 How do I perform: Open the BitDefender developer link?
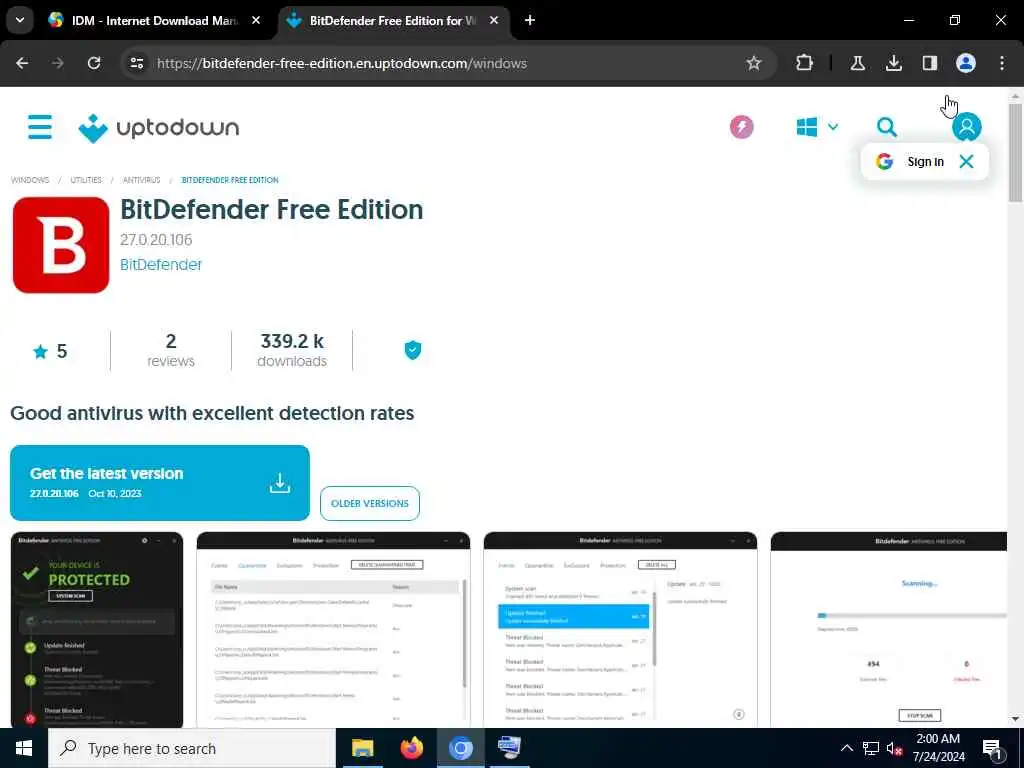pyautogui.click(x=161, y=264)
